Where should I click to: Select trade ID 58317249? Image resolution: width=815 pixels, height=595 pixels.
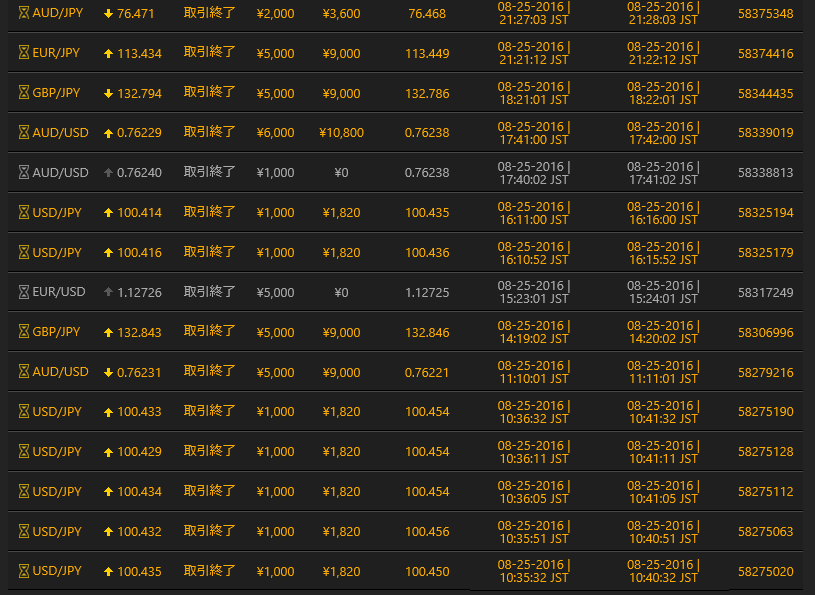click(765, 292)
